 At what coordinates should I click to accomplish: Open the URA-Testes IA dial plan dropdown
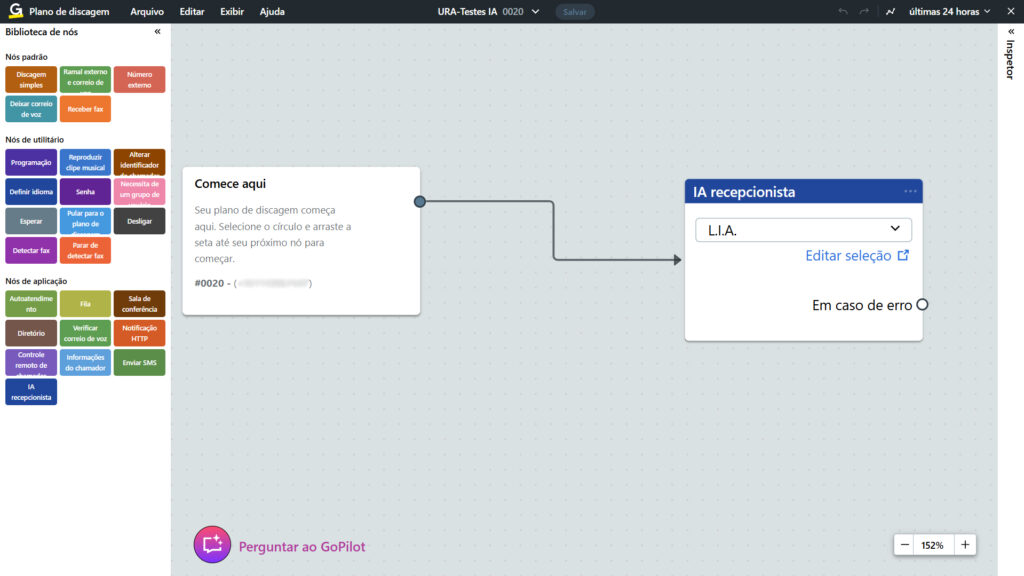pyautogui.click(x=489, y=12)
